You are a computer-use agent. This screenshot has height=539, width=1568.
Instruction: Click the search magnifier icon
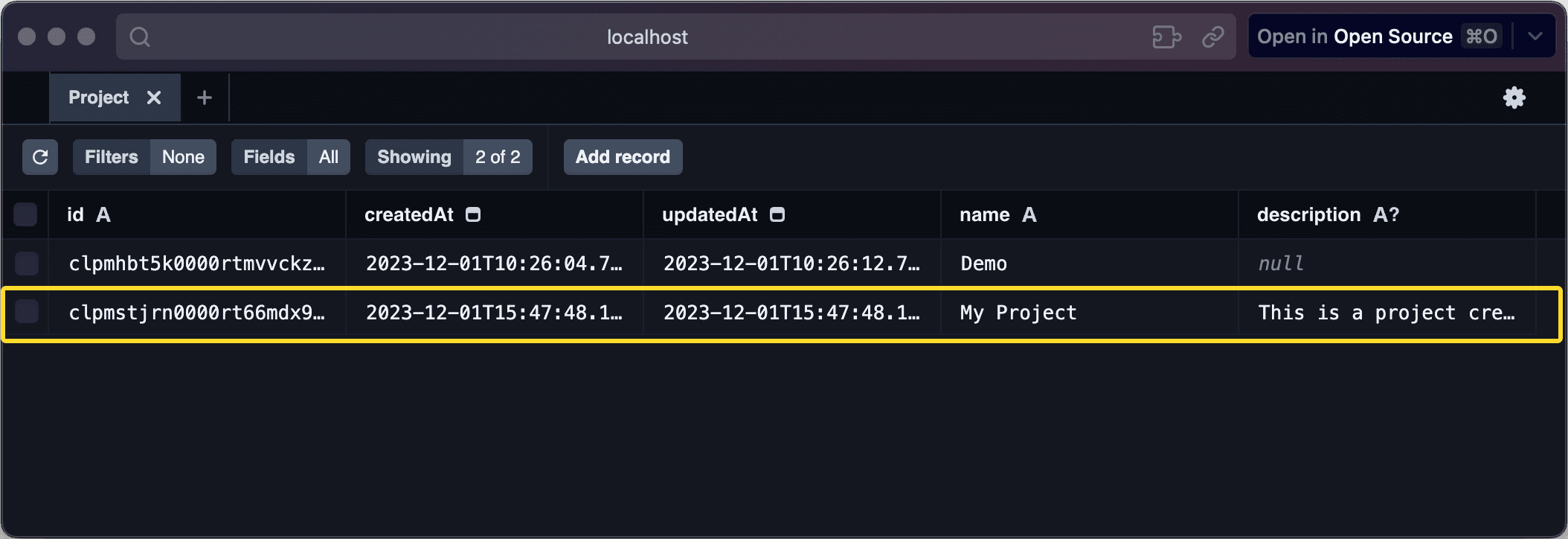[x=140, y=36]
